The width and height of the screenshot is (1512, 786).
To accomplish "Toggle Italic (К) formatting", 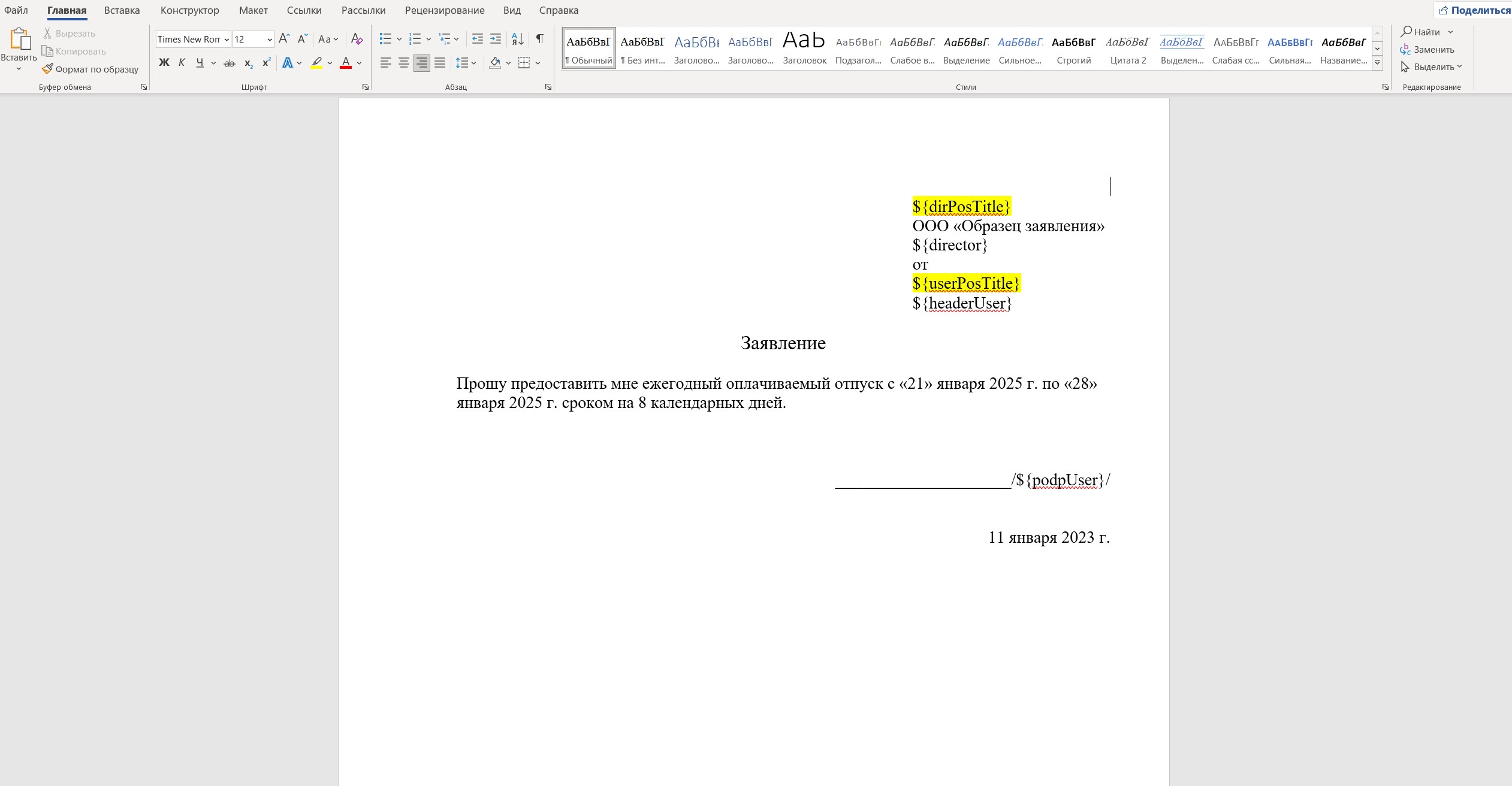I will pos(182,63).
